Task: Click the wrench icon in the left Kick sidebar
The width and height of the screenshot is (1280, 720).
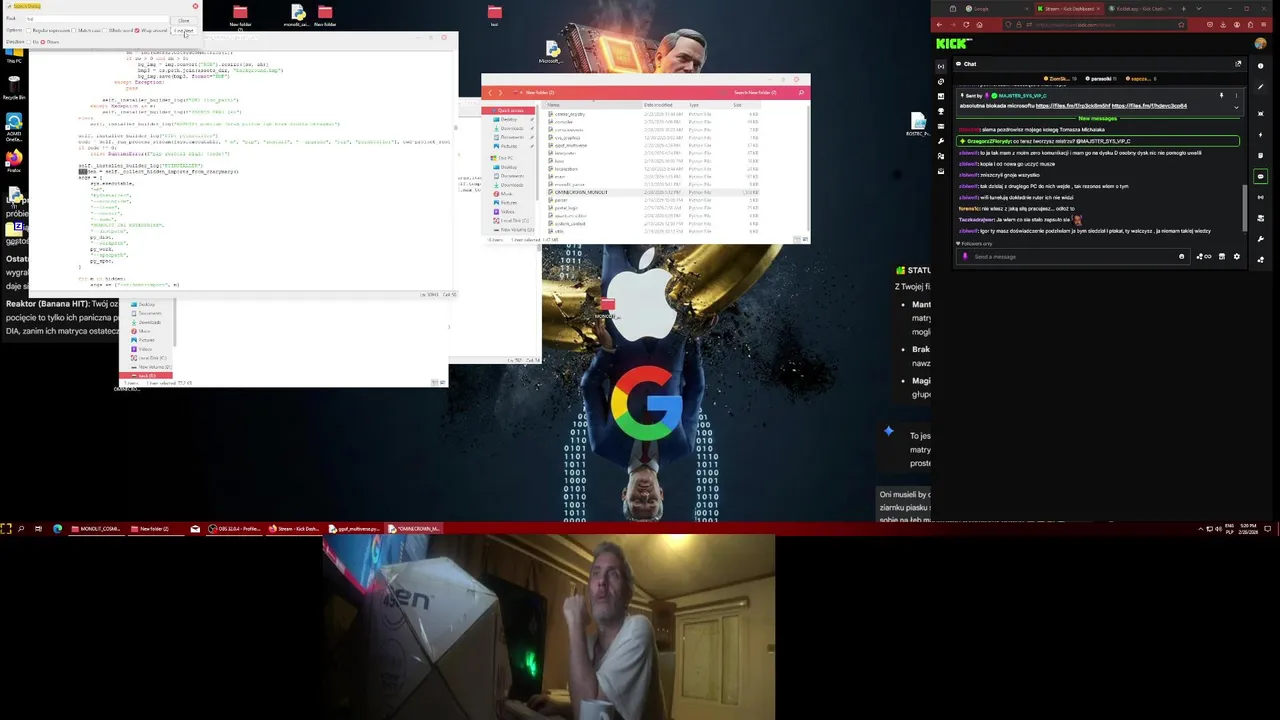Action: [x=941, y=141]
